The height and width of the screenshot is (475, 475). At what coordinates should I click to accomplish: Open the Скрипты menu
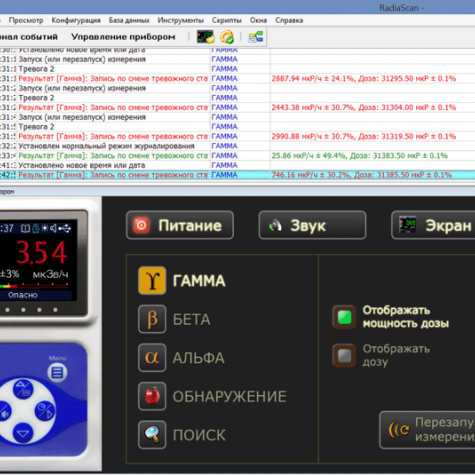227,20
